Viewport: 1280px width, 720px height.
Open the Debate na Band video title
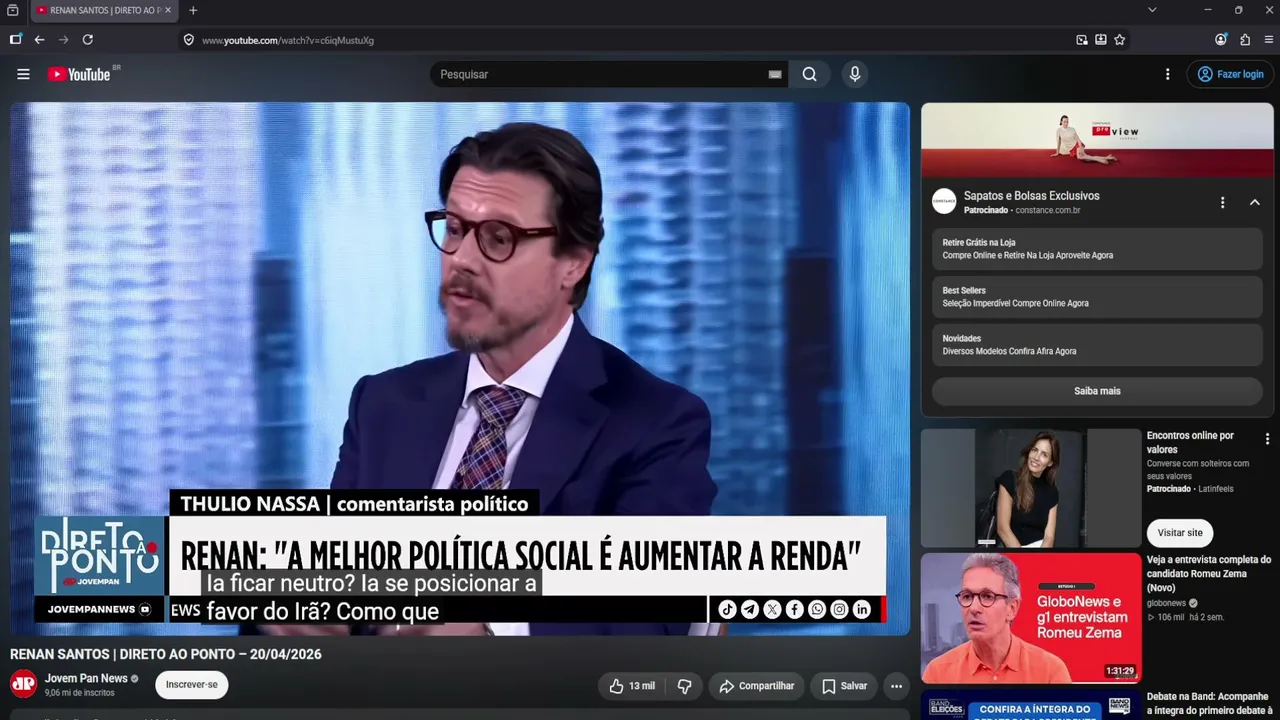coord(1209,702)
